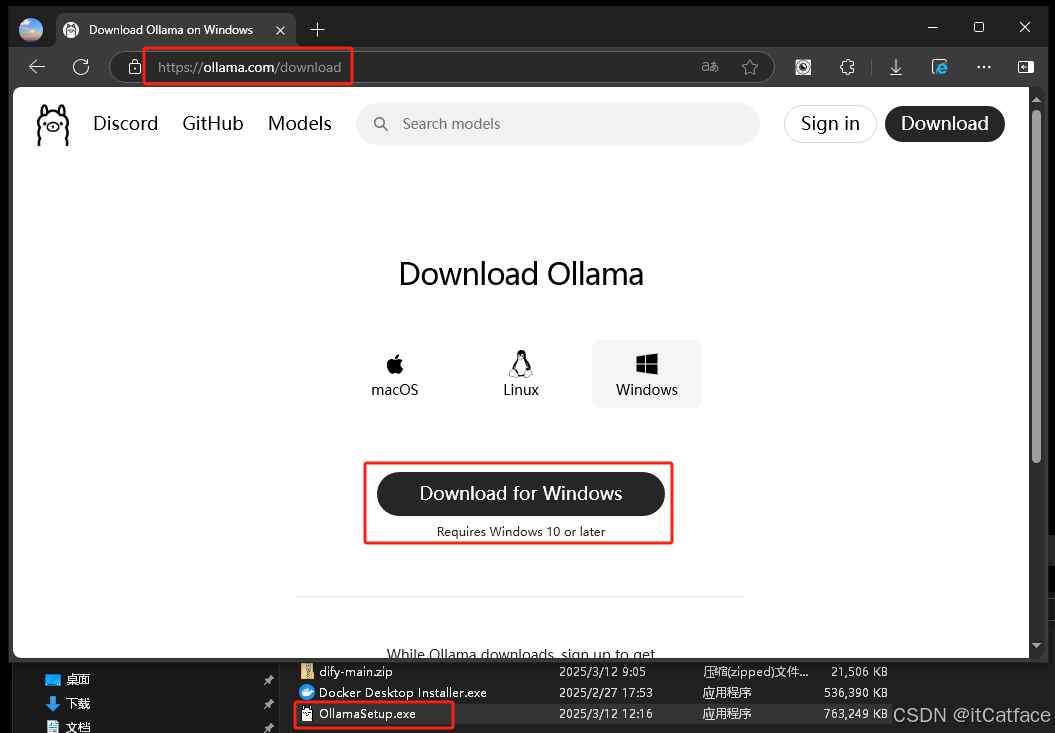Click the Edge profile avatar icon
The height and width of the screenshot is (733, 1055).
coord(31,30)
